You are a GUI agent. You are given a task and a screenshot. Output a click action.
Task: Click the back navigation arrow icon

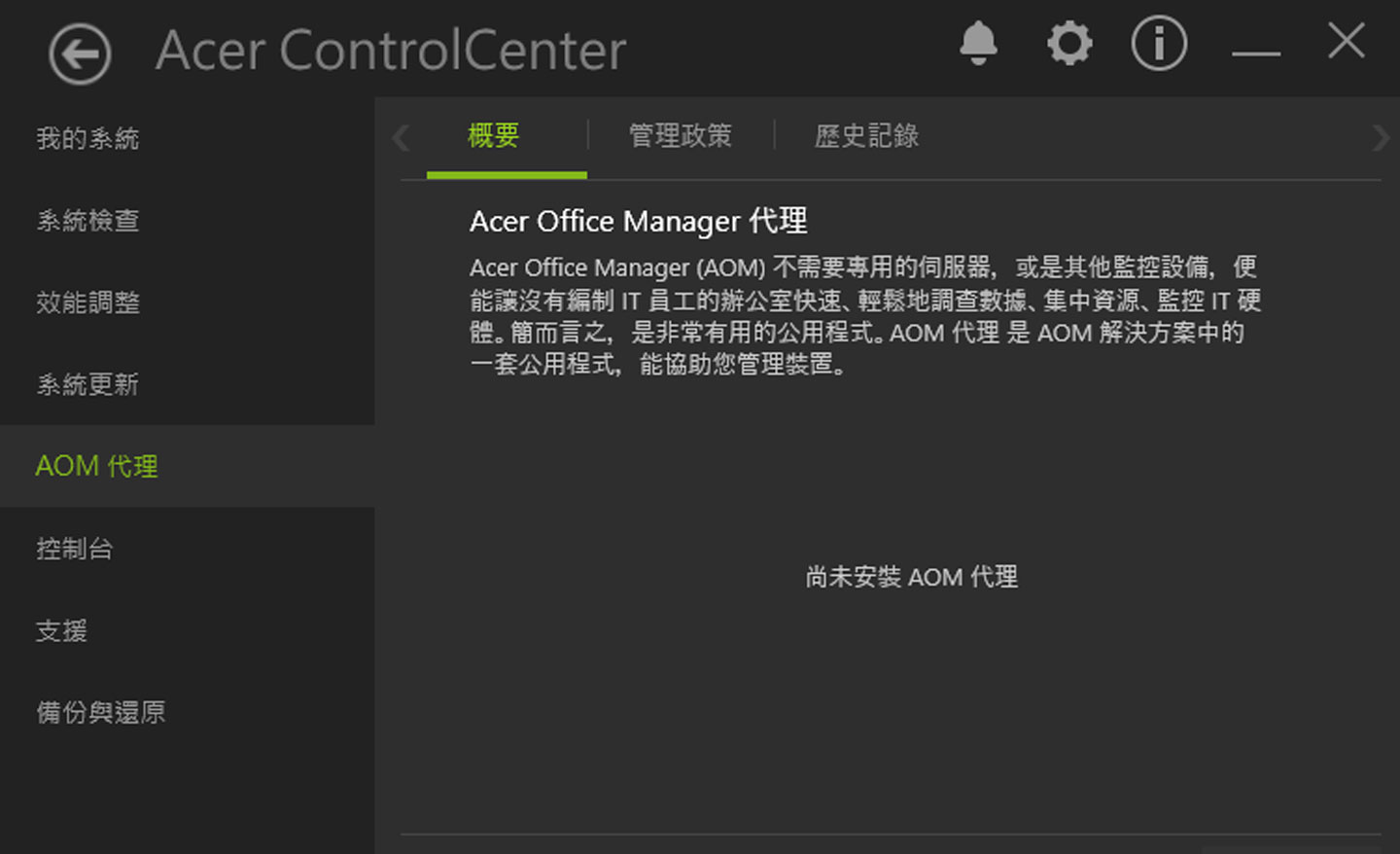pos(79,53)
